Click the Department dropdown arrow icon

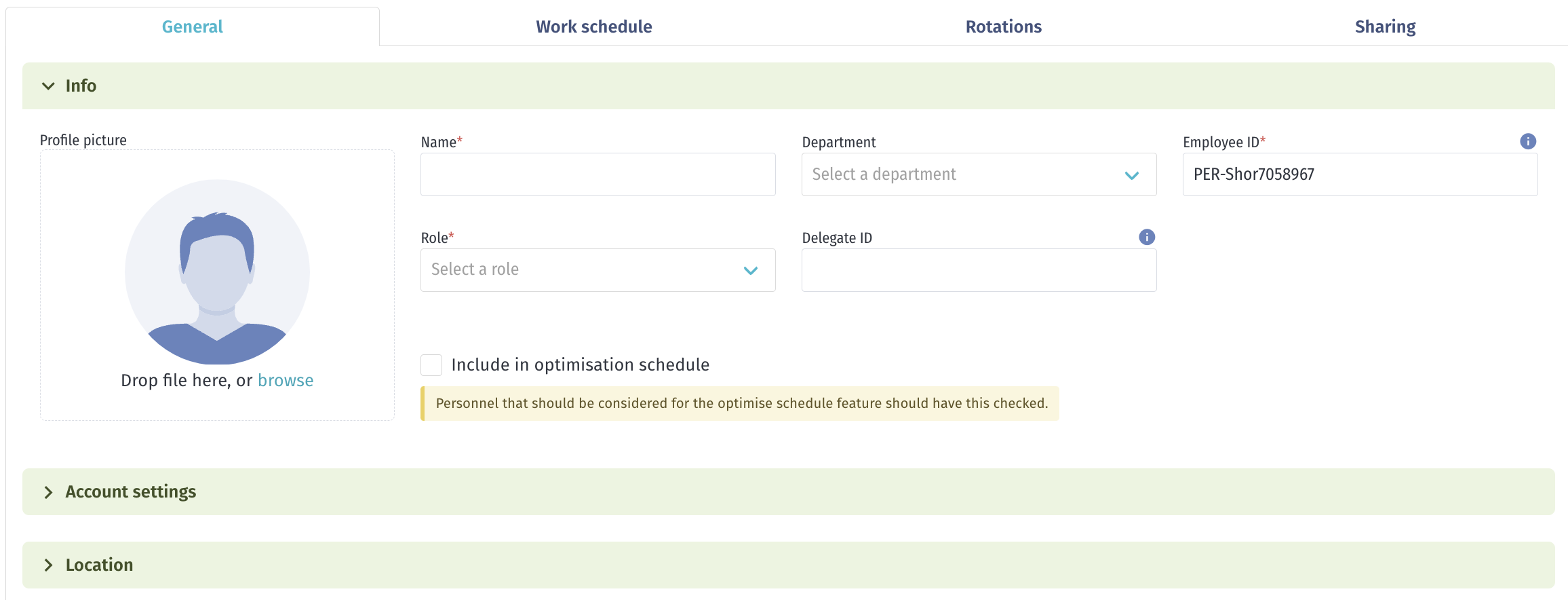coord(1131,175)
